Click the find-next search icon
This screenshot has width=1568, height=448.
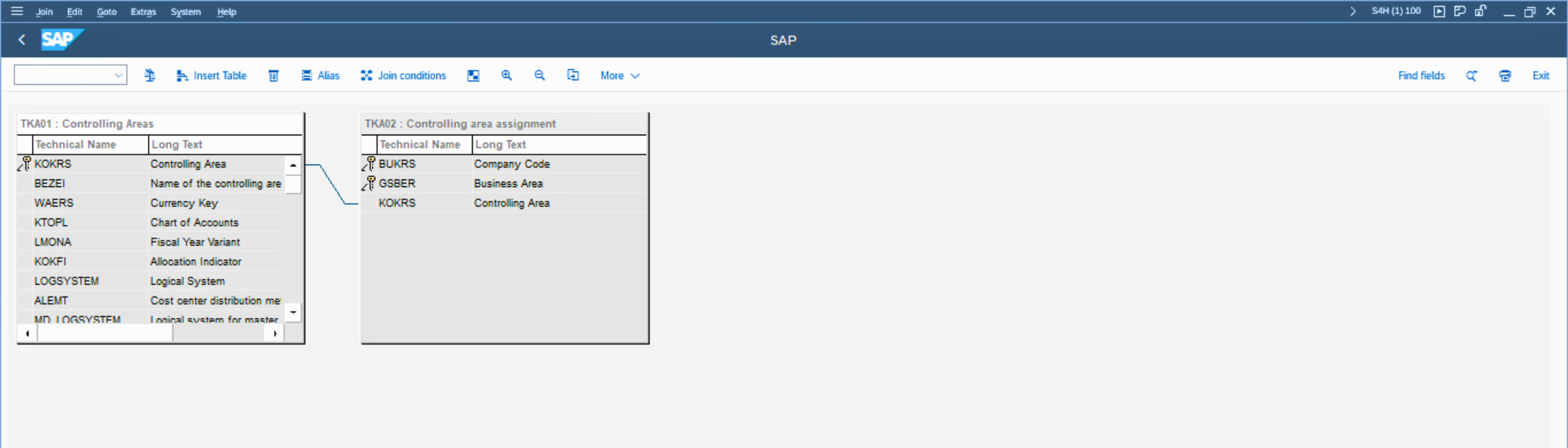click(x=1471, y=75)
